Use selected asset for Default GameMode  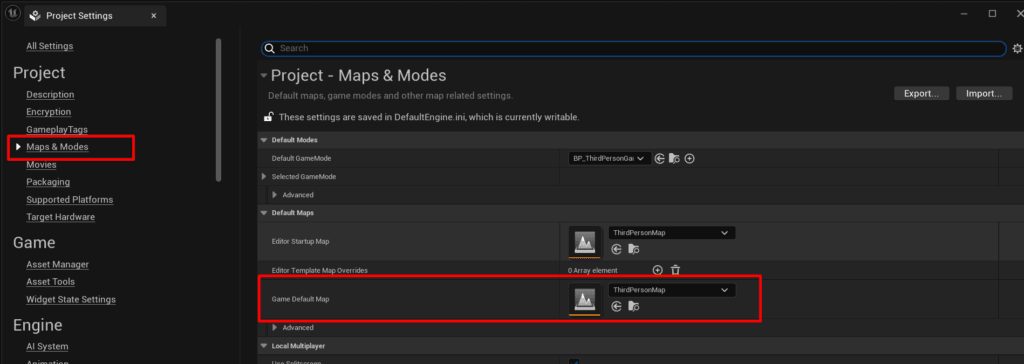[660, 159]
